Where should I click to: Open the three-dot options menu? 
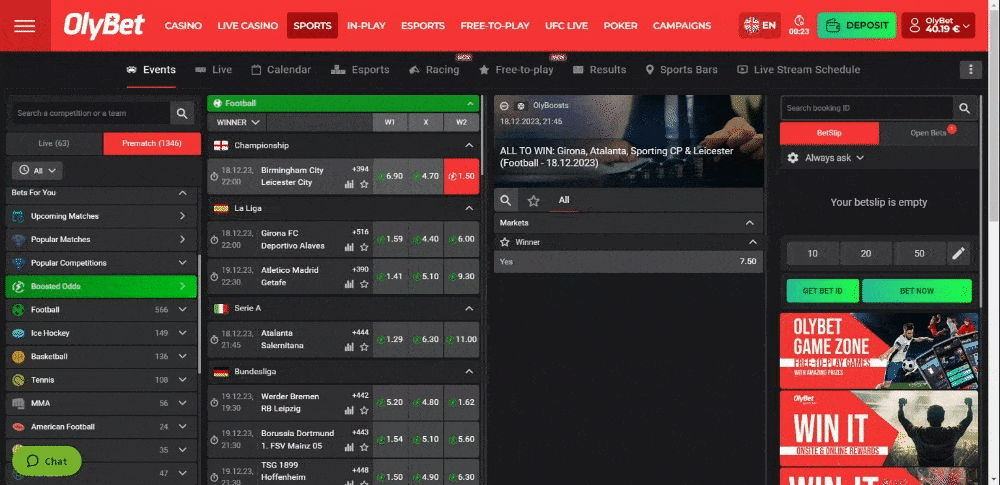point(969,70)
